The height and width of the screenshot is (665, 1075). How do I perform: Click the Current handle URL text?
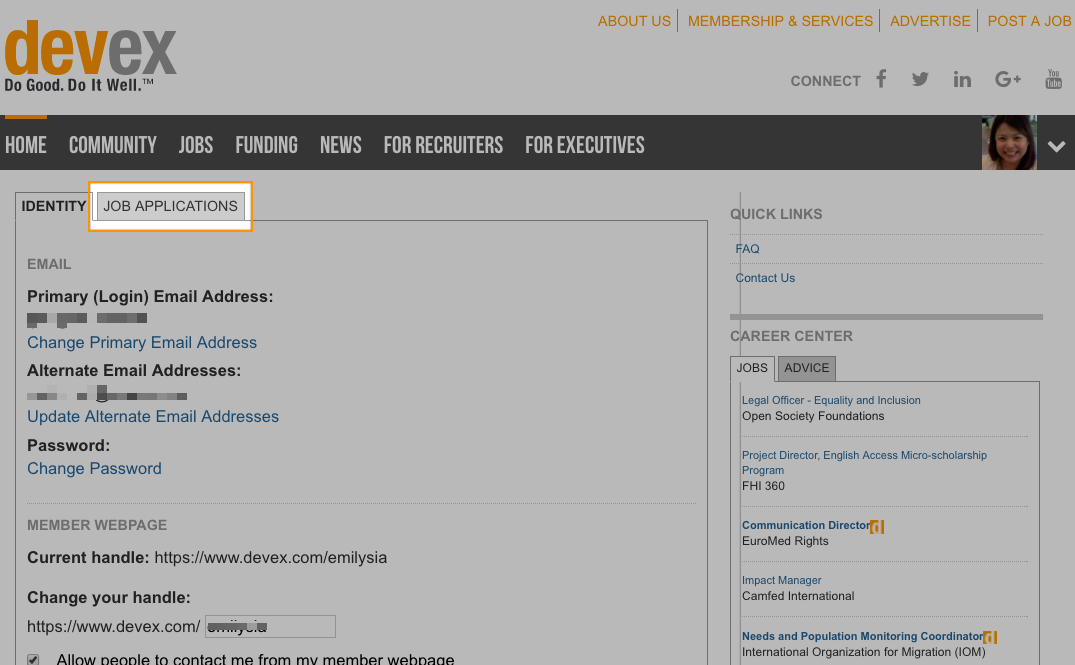coord(271,558)
